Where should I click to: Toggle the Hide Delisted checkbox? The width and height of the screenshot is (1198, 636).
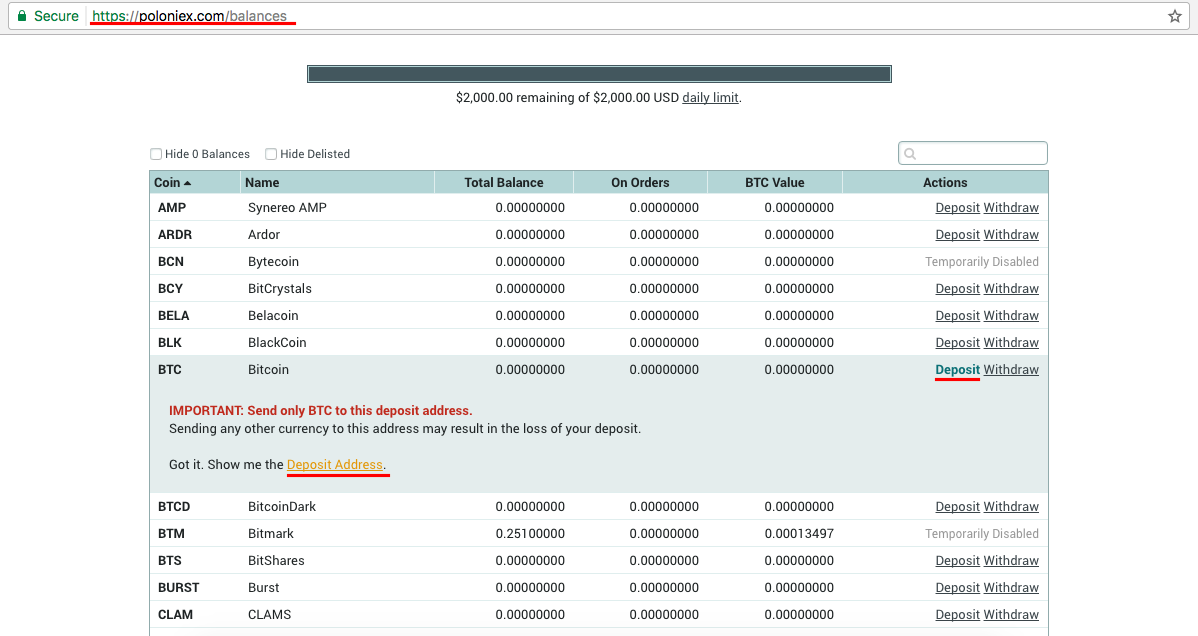coord(270,154)
